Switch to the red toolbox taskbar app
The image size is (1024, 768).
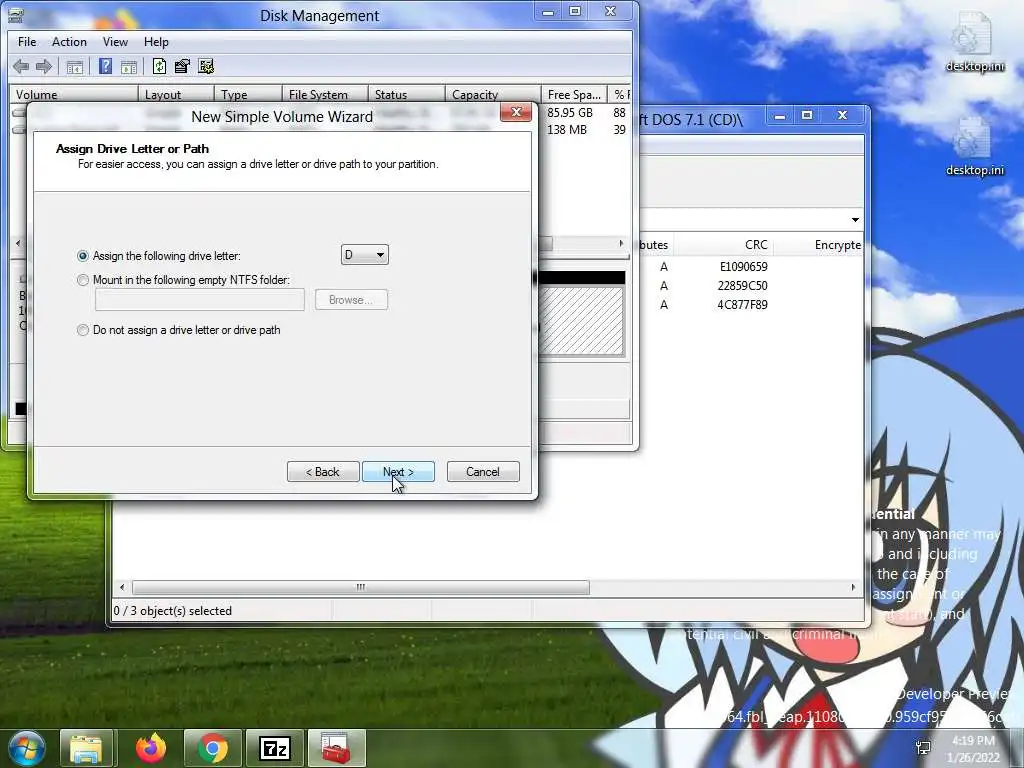pyautogui.click(x=336, y=748)
